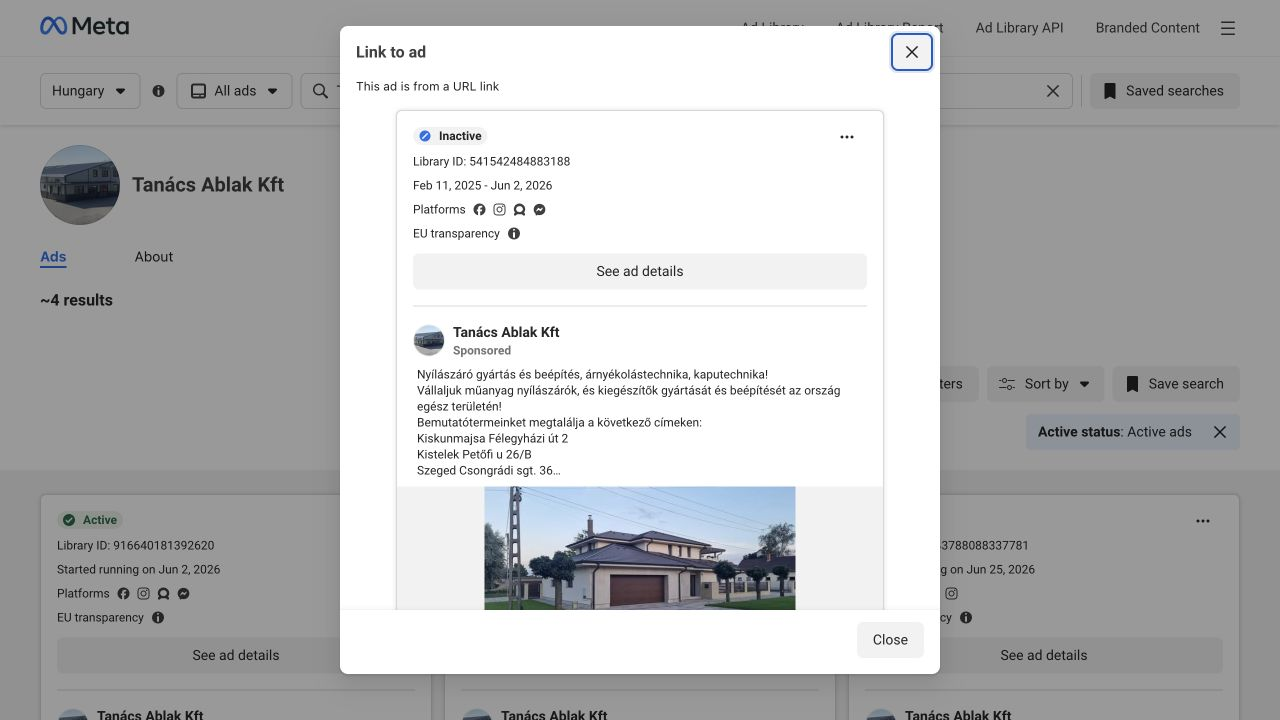Click Instagram icon on ad 916640181392620
Viewport: 1280px width, 720px height.
[x=143, y=594]
